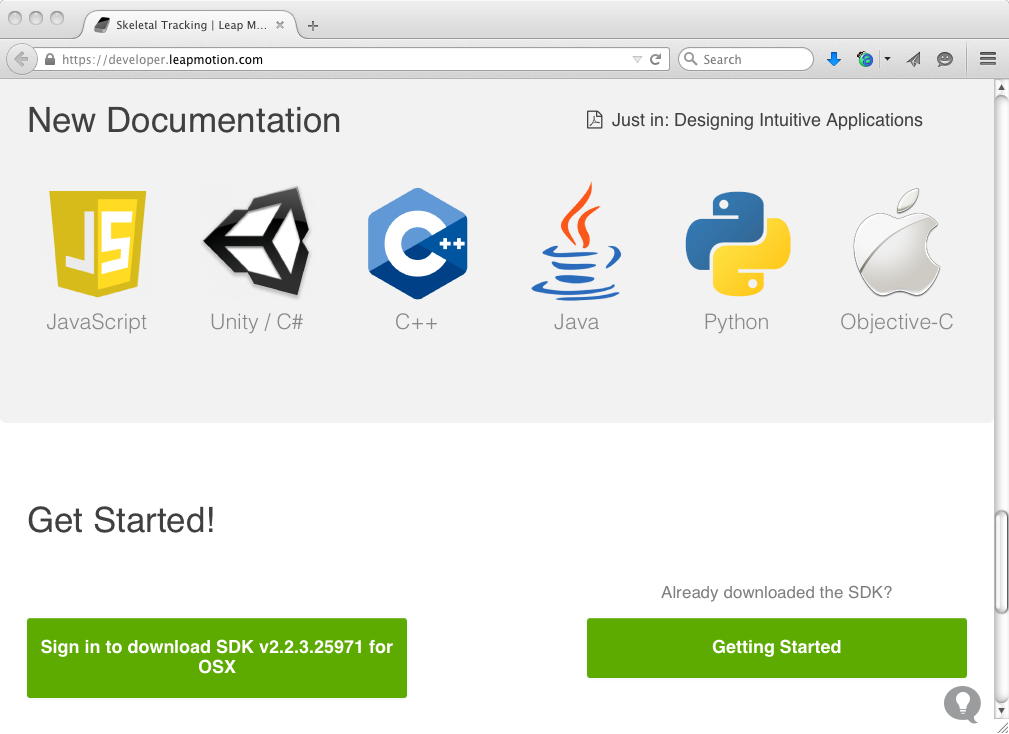Viewport: 1009px width, 734px height.
Task: Open the Java documentation logo
Action: coord(576,242)
